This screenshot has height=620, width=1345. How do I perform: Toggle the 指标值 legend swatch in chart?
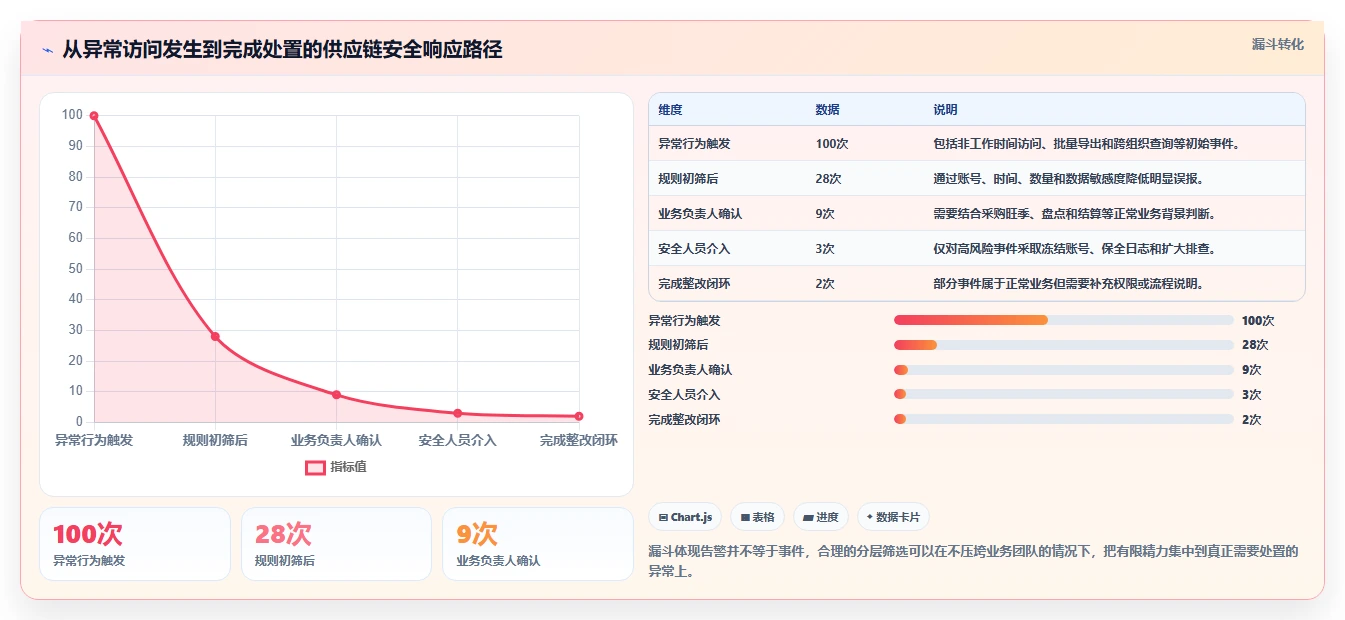click(315, 467)
